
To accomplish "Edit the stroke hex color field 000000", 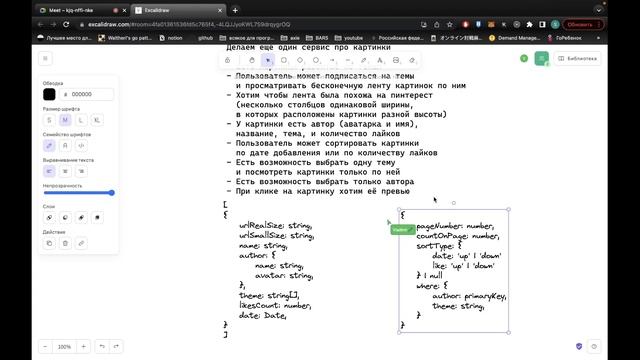I will 87,94.
